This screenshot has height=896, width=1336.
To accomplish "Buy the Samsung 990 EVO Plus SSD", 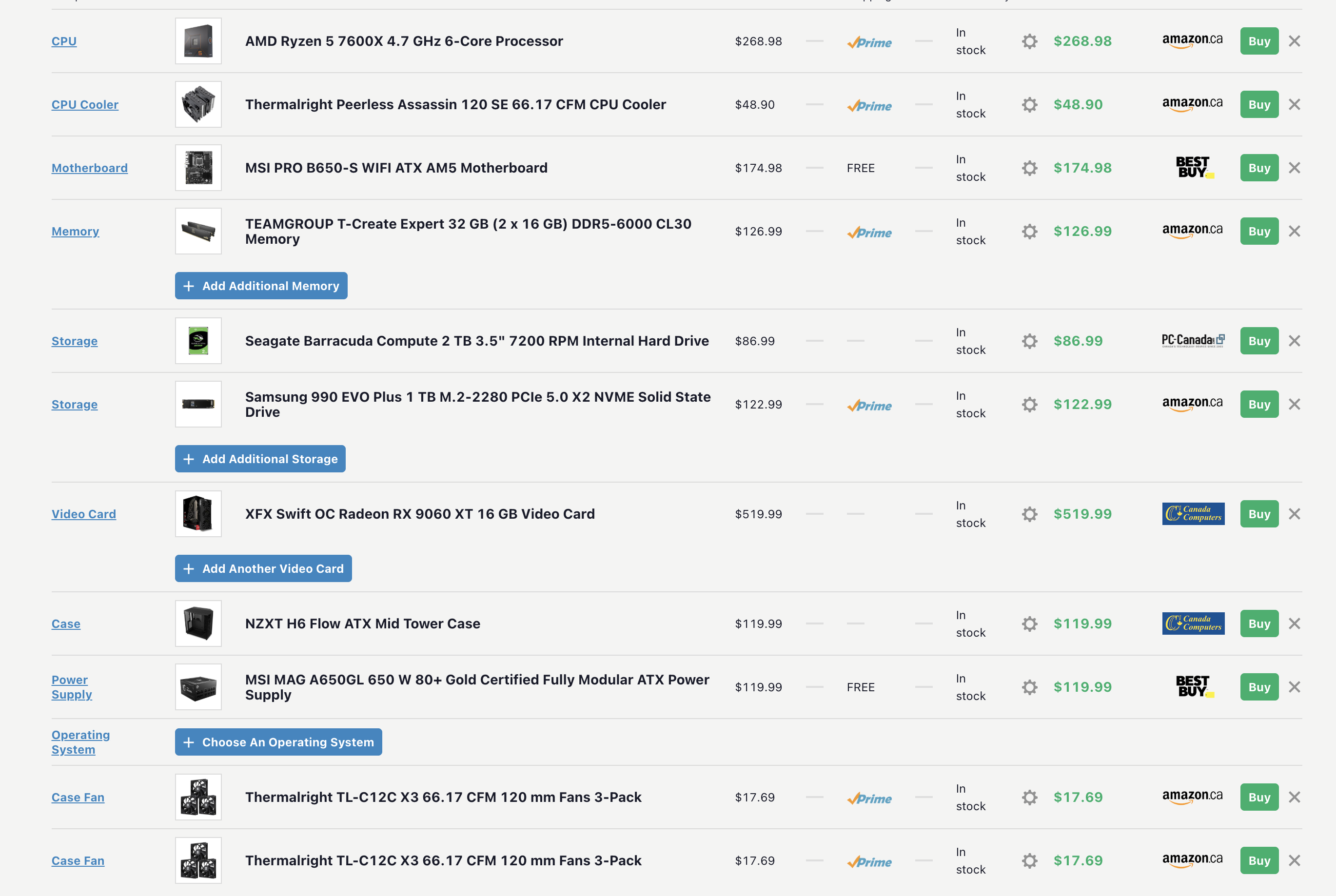I will click(1259, 405).
